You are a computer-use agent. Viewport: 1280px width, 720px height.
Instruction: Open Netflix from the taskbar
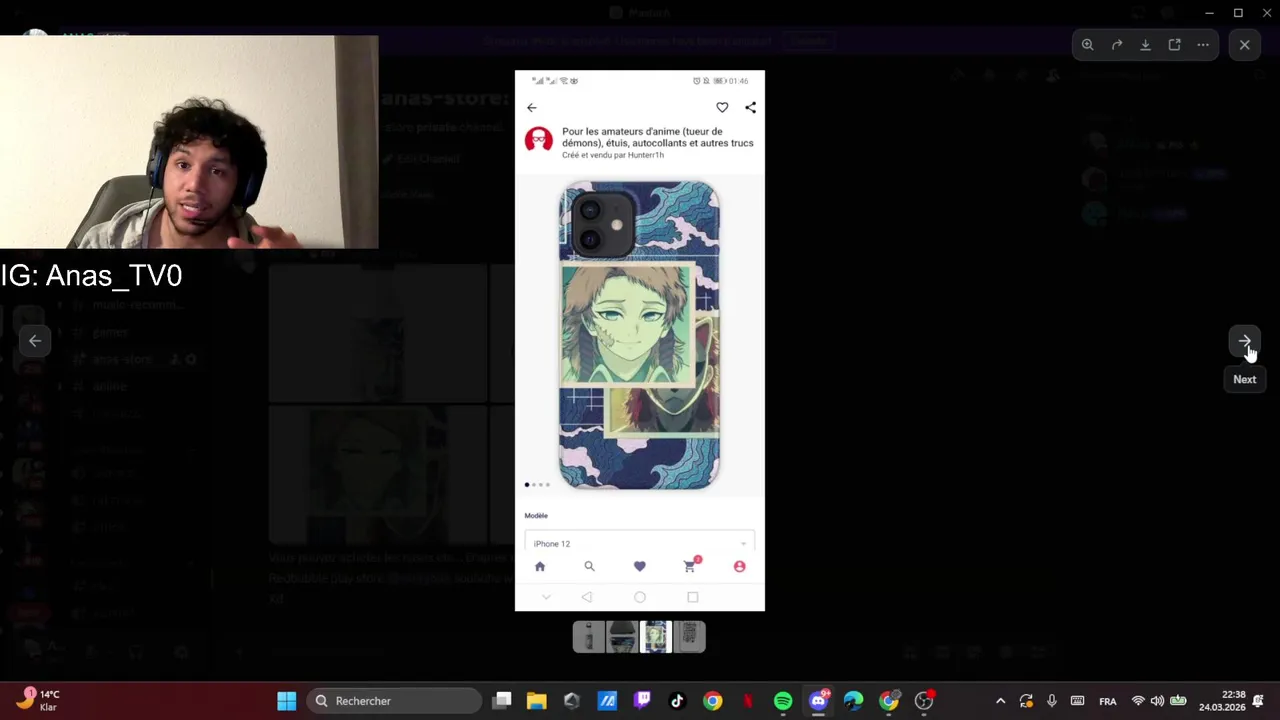click(748, 701)
